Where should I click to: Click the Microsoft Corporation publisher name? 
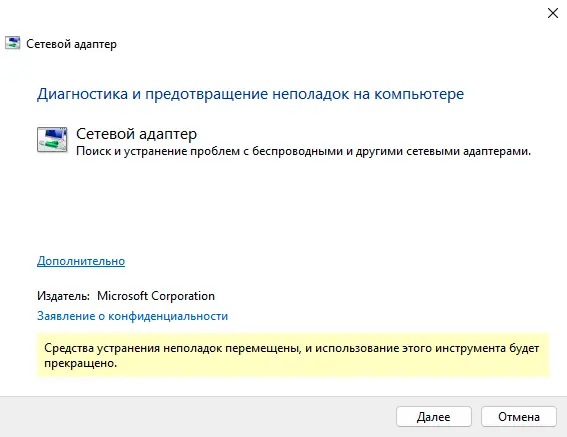pos(156,296)
